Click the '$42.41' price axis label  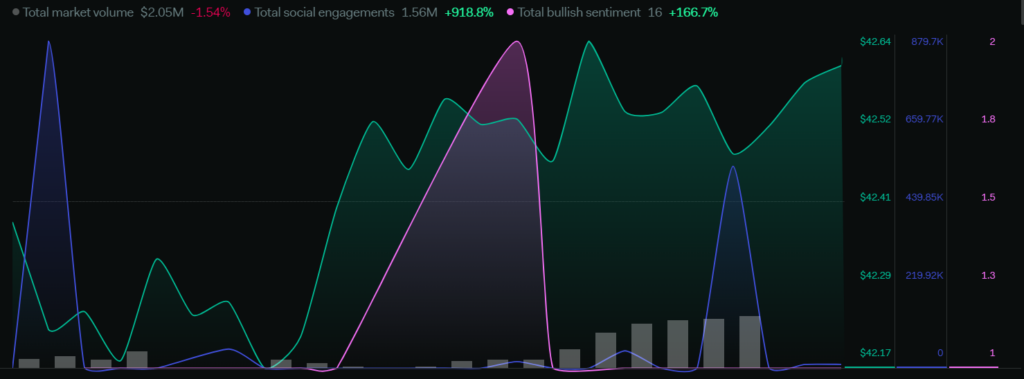[x=875, y=197]
